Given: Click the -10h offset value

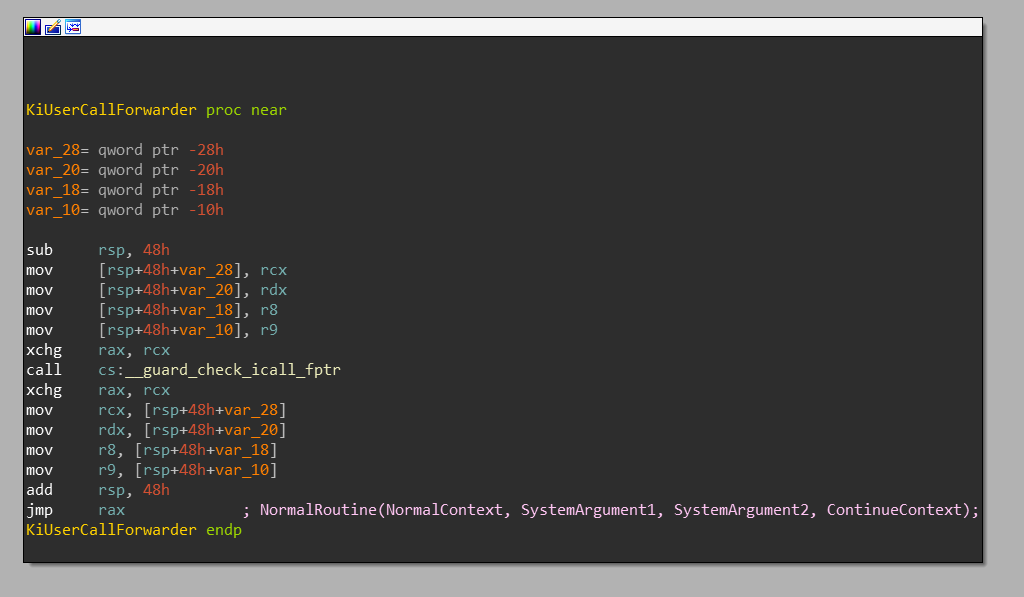Looking at the screenshot, I should pyautogui.click(x=206, y=210).
